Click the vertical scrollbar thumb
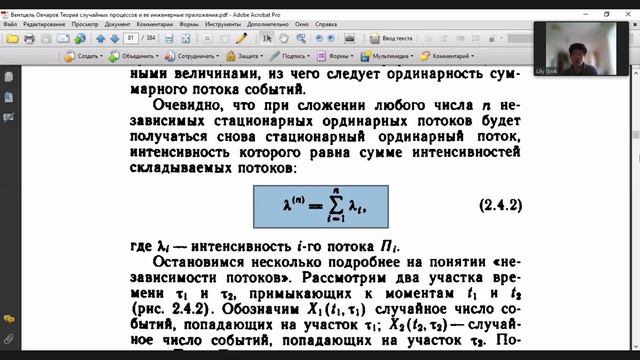640x360 pixels. 636,135
